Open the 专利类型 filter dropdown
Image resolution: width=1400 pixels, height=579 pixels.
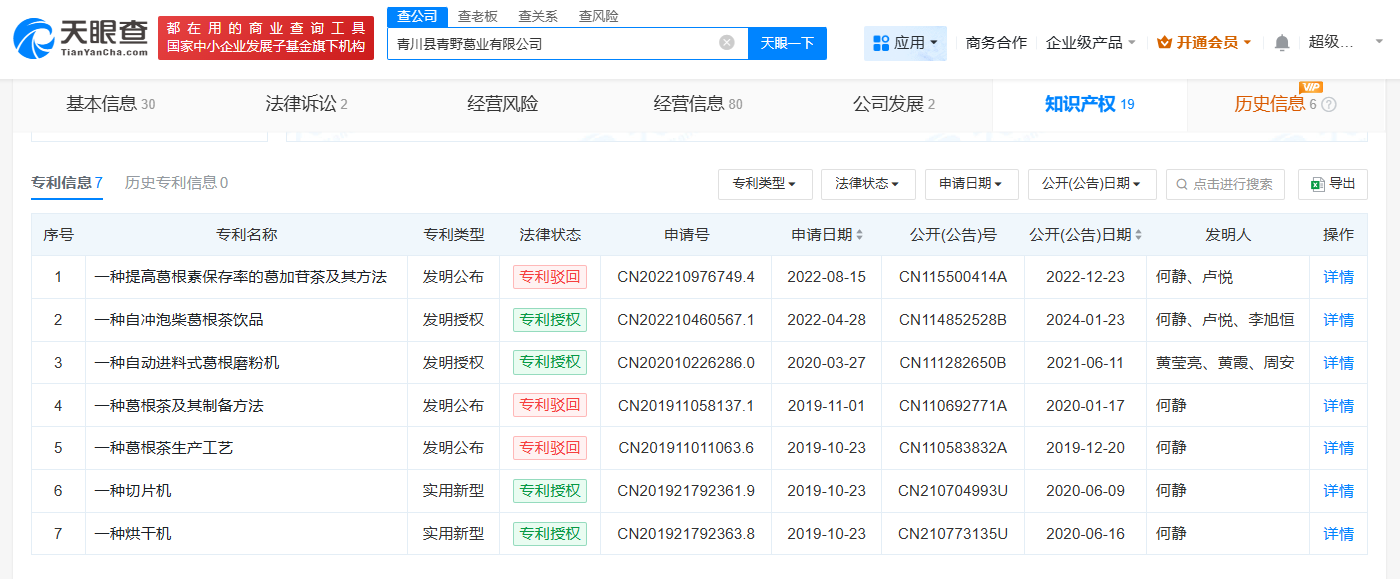point(765,184)
